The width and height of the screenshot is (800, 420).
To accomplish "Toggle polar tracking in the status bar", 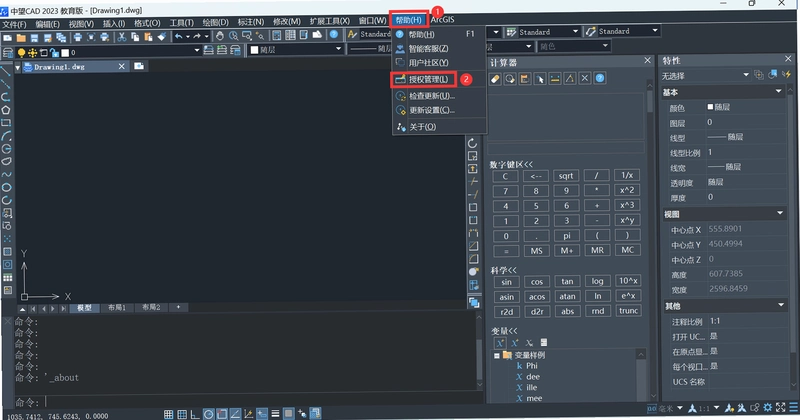I will 208,414.
